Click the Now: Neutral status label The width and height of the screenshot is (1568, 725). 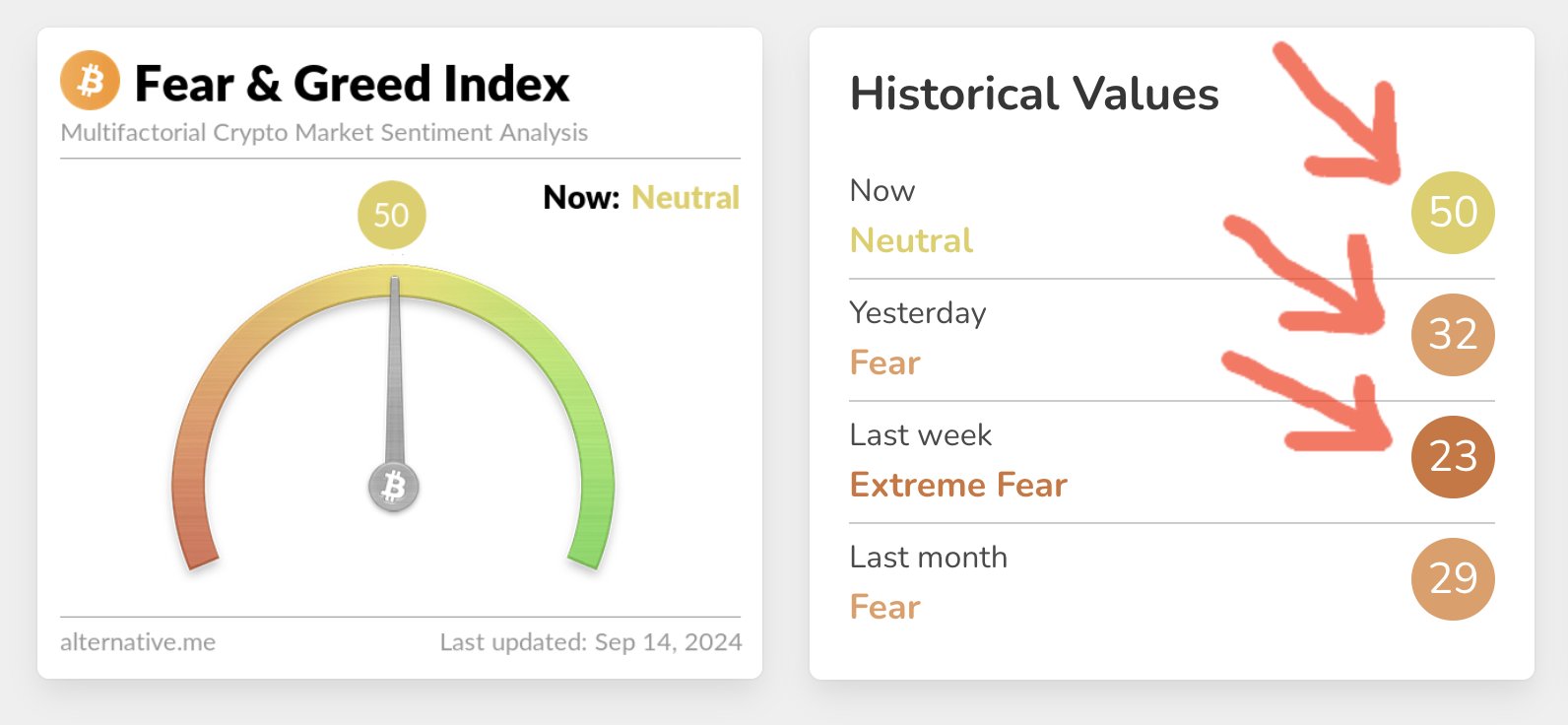pos(640,198)
